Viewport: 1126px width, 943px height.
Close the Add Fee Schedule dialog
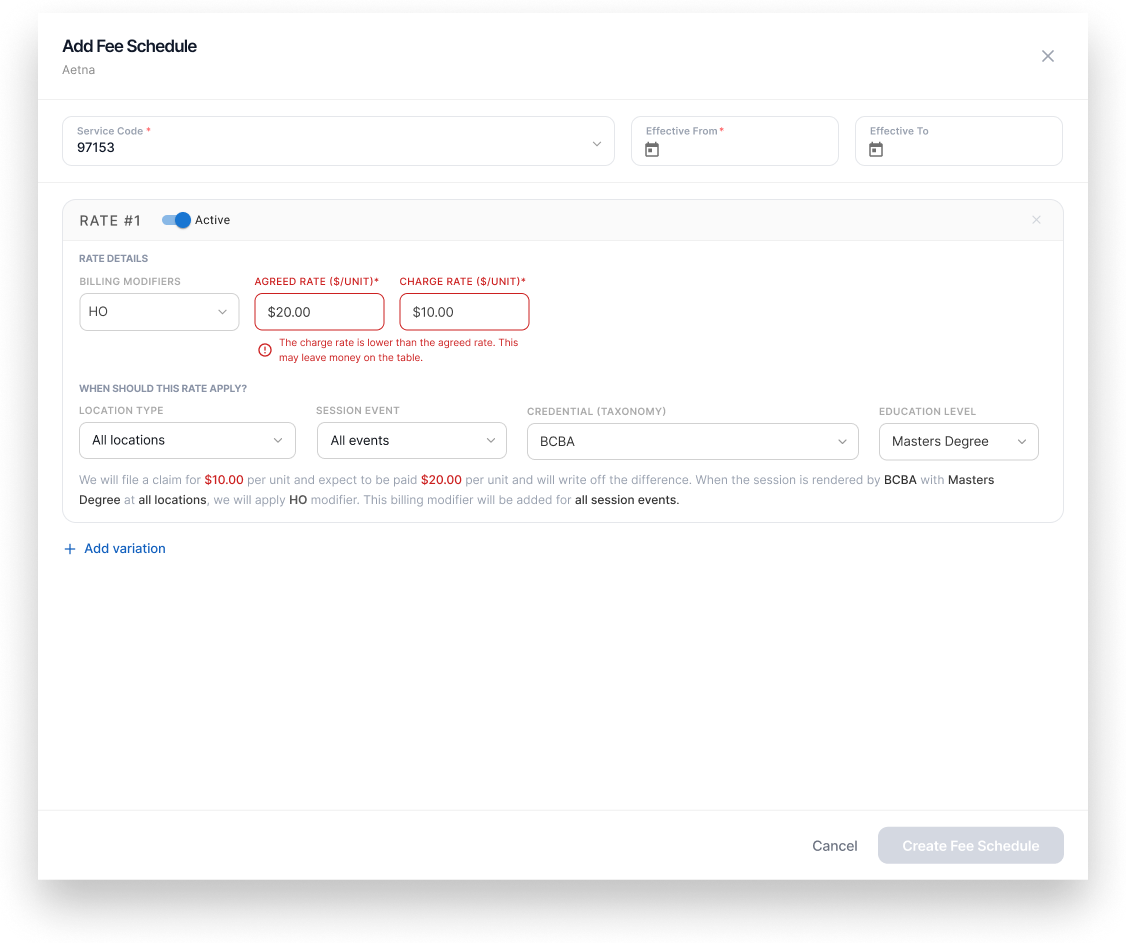pos(1047,56)
